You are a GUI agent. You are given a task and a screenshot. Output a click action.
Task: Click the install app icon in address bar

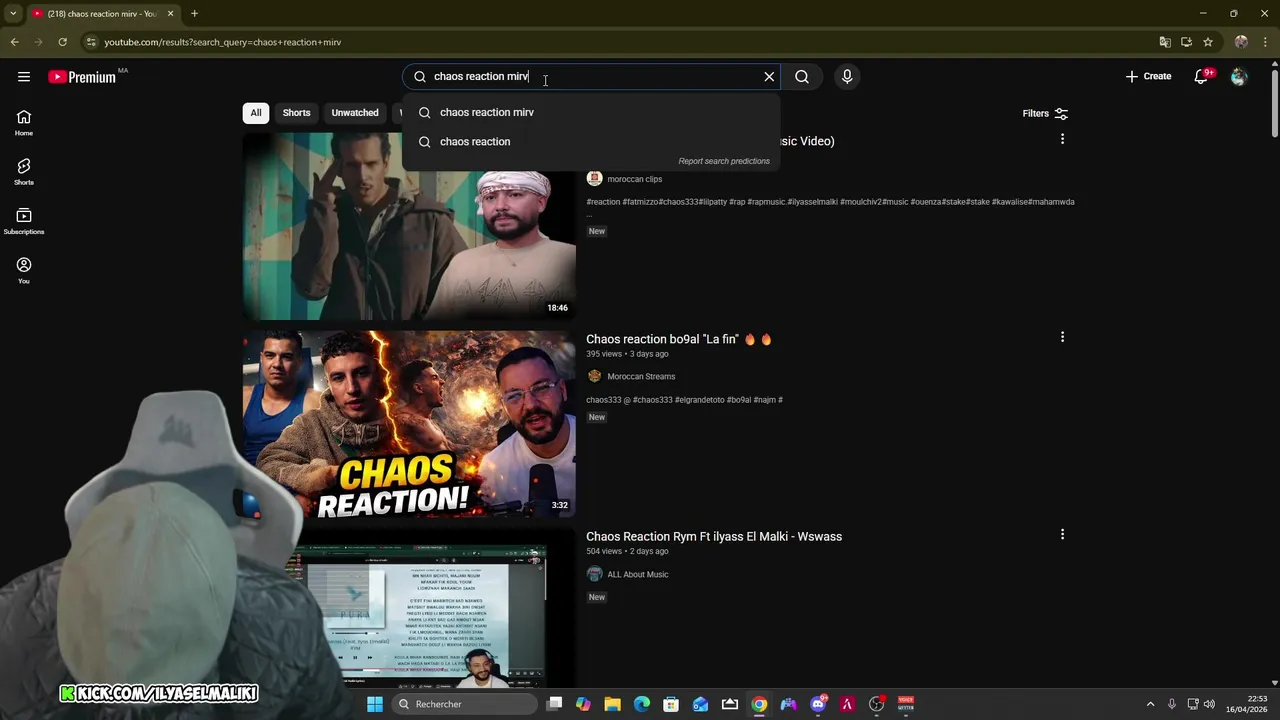pyautogui.click(x=1186, y=42)
